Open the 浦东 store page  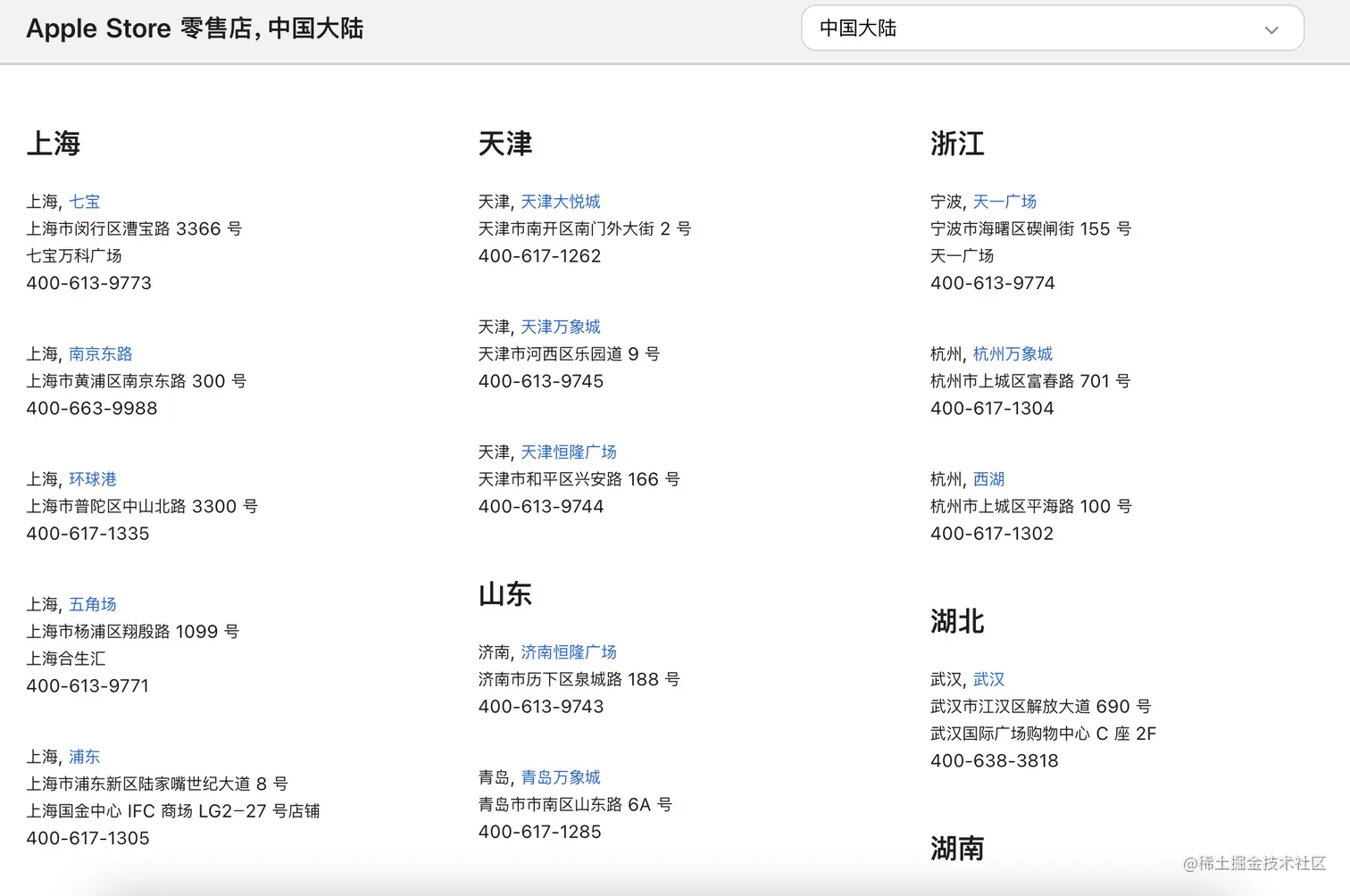pos(84,756)
